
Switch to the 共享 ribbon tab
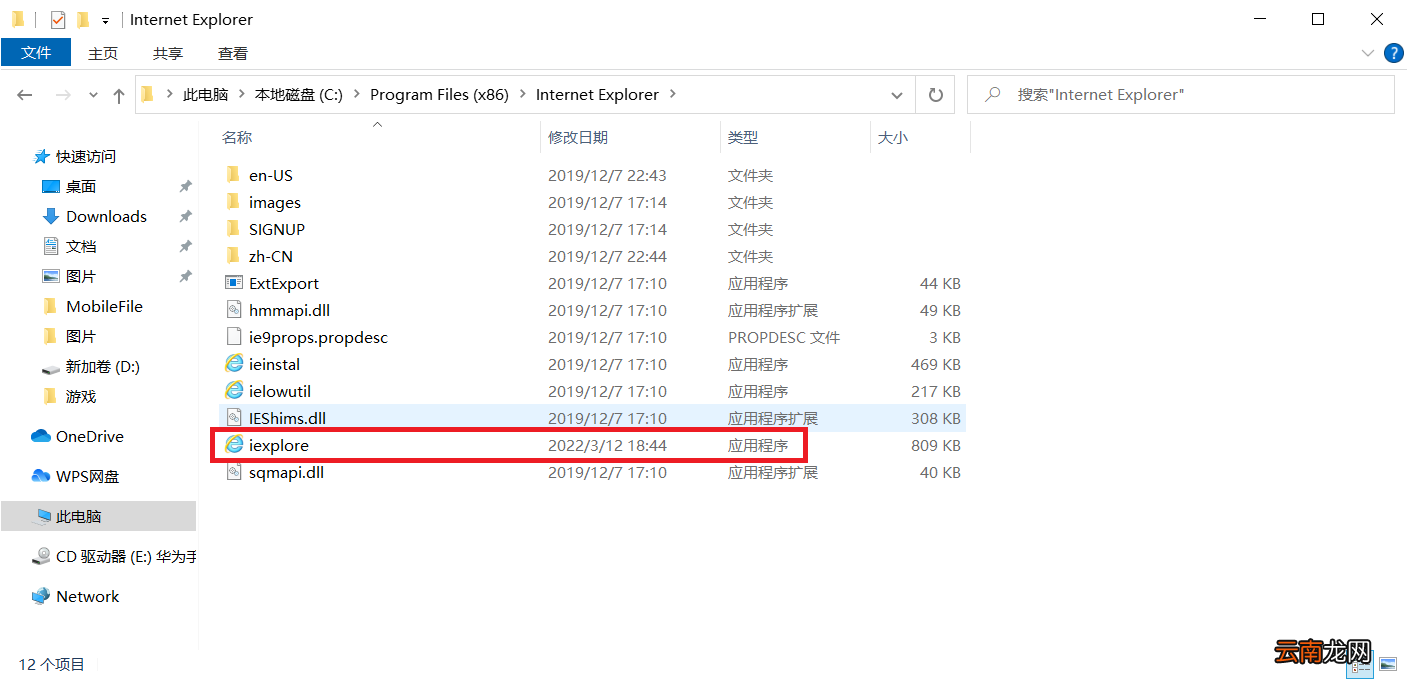168,53
